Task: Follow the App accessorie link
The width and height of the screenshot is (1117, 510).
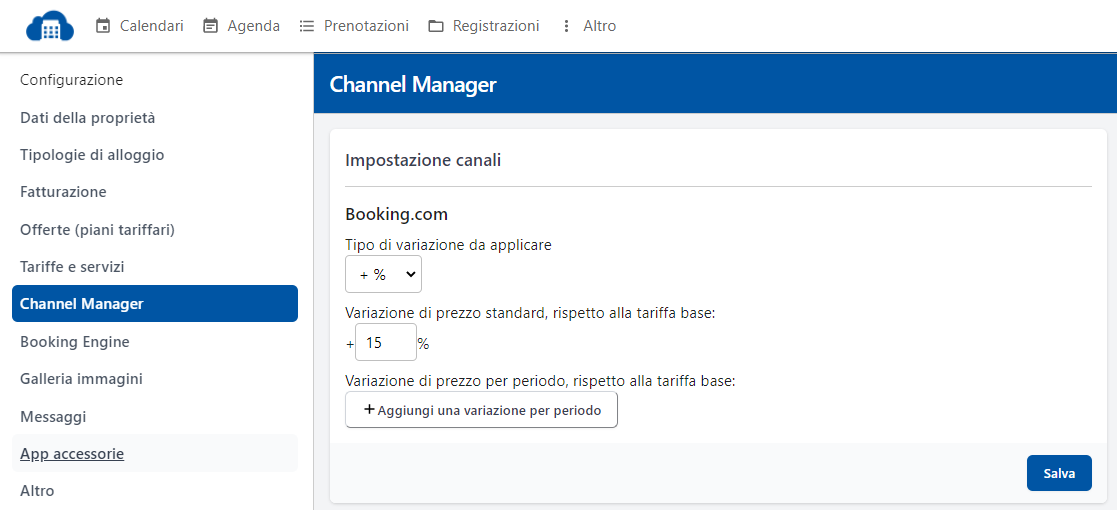Action: pos(72,454)
